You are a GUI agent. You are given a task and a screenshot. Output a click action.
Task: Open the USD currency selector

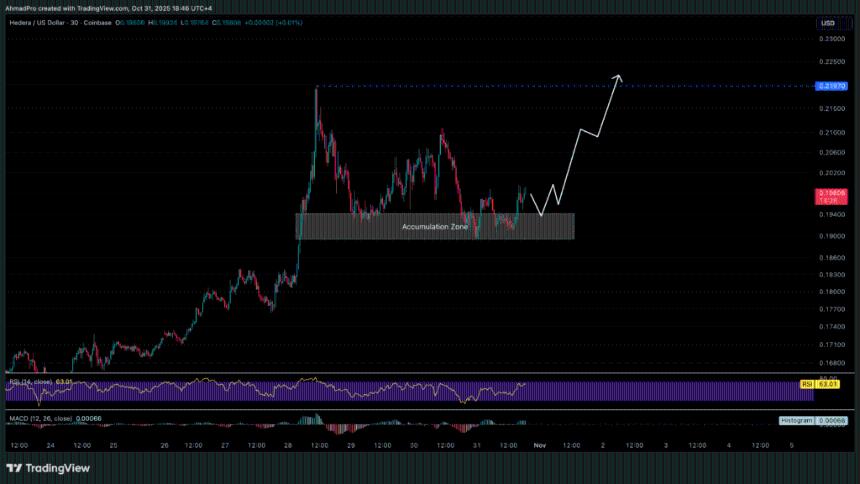[828, 23]
